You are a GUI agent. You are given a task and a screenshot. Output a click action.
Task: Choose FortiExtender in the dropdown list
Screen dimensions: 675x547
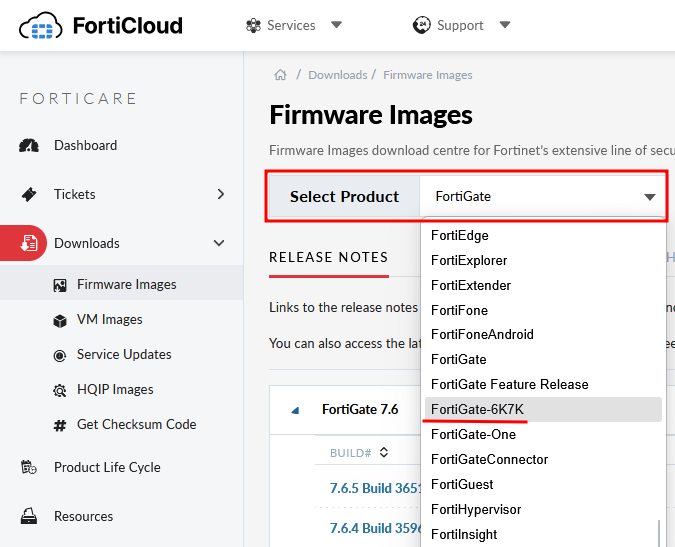pos(471,285)
